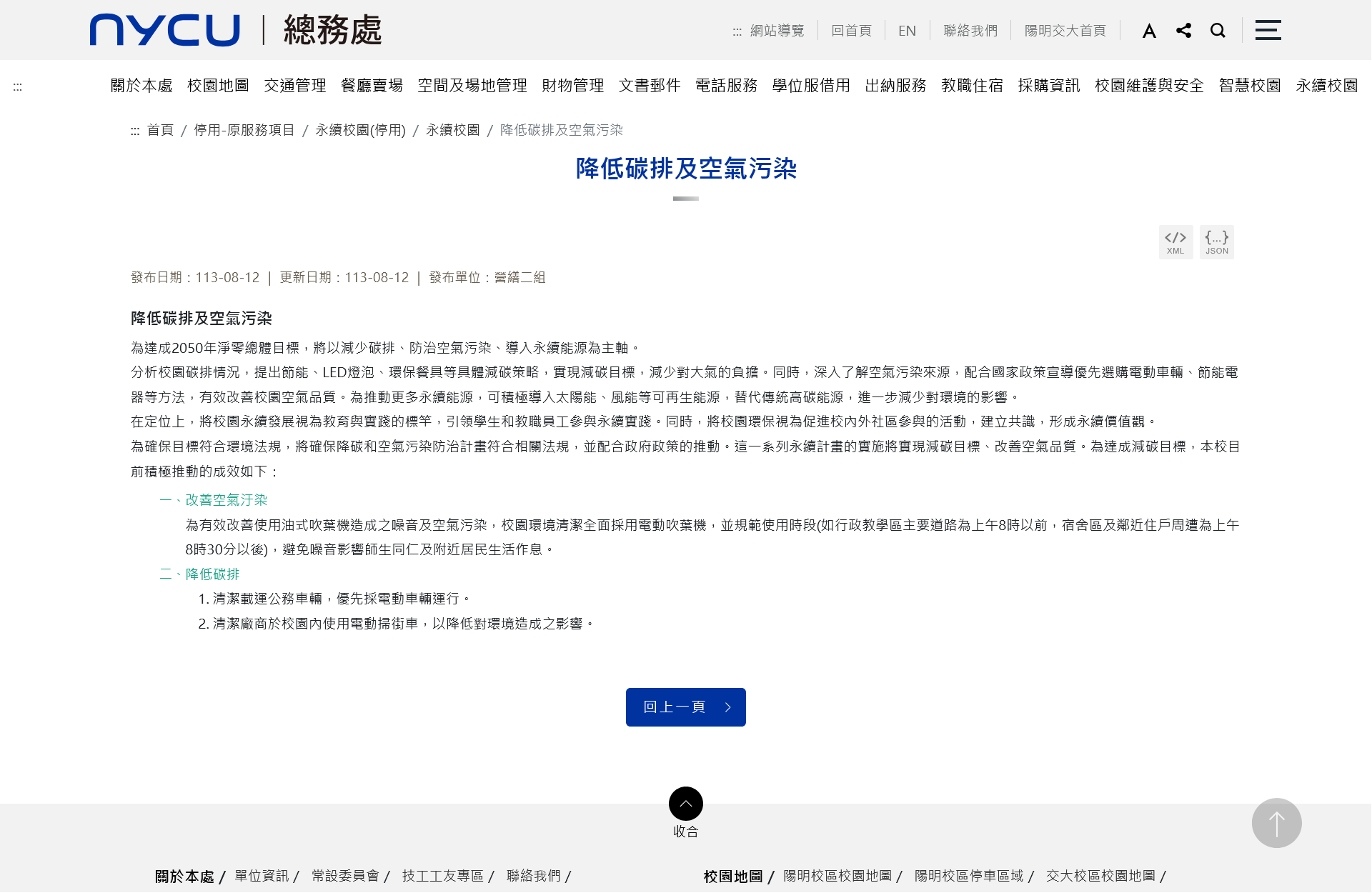
Task: Switch language with EN link
Action: point(907,31)
